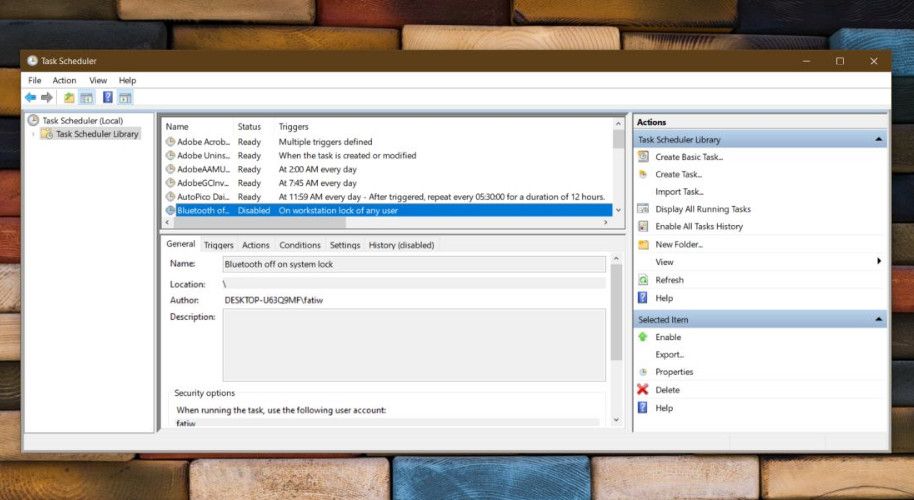Open Properties of the selected task
Screen dimensions: 914x500
click(674, 372)
